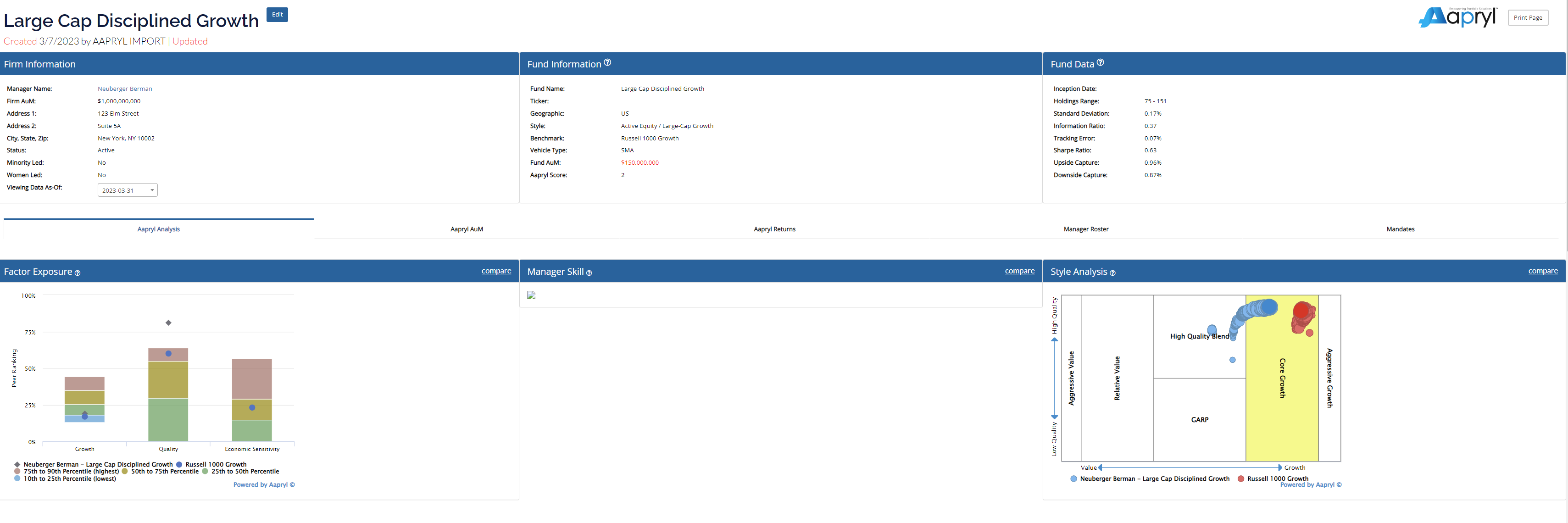Image resolution: width=1568 pixels, height=523 pixels.
Task: Click the address value 123 Elm Street
Action: point(118,113)
